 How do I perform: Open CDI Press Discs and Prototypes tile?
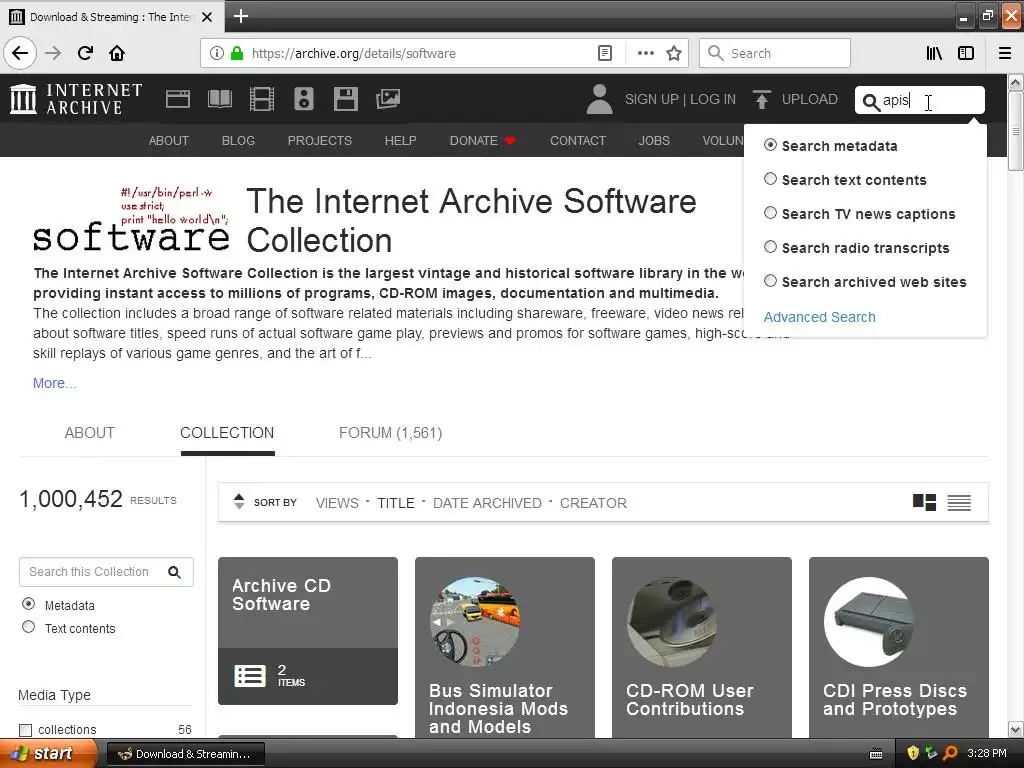click(x=899, y=648)
